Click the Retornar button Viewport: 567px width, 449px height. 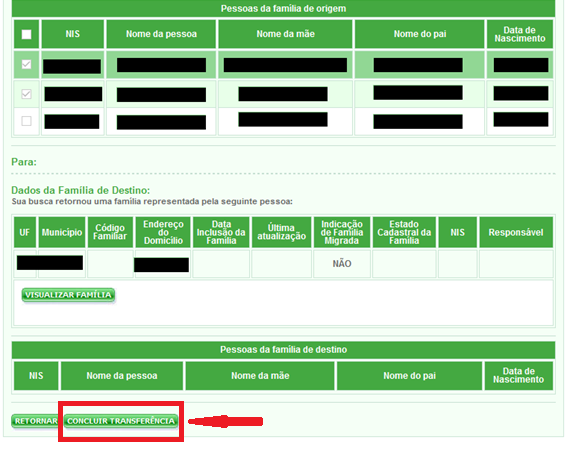point(35,421)
